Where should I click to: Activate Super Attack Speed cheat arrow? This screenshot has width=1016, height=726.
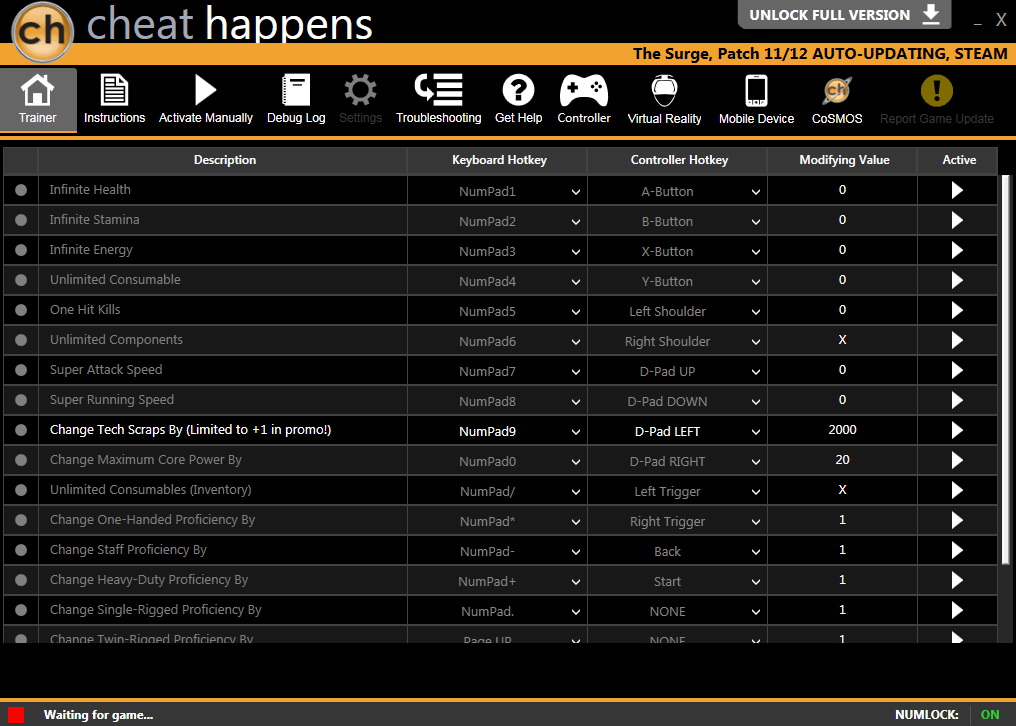click(957, 370)
